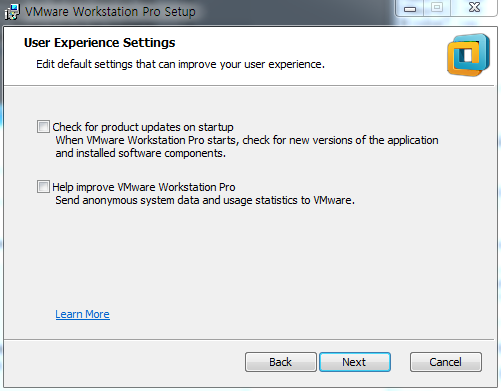Go Back to the previous setup page

click(x=281, y=362)
